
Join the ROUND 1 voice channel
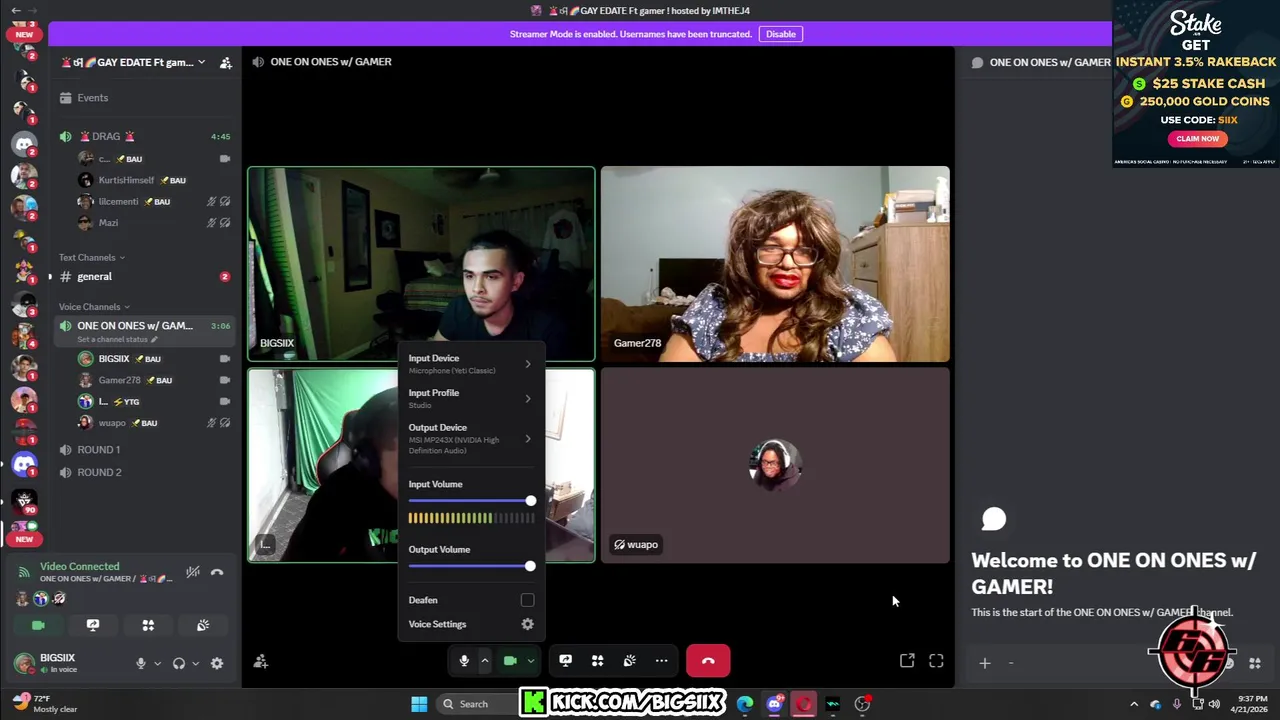[x=144, y=450]
